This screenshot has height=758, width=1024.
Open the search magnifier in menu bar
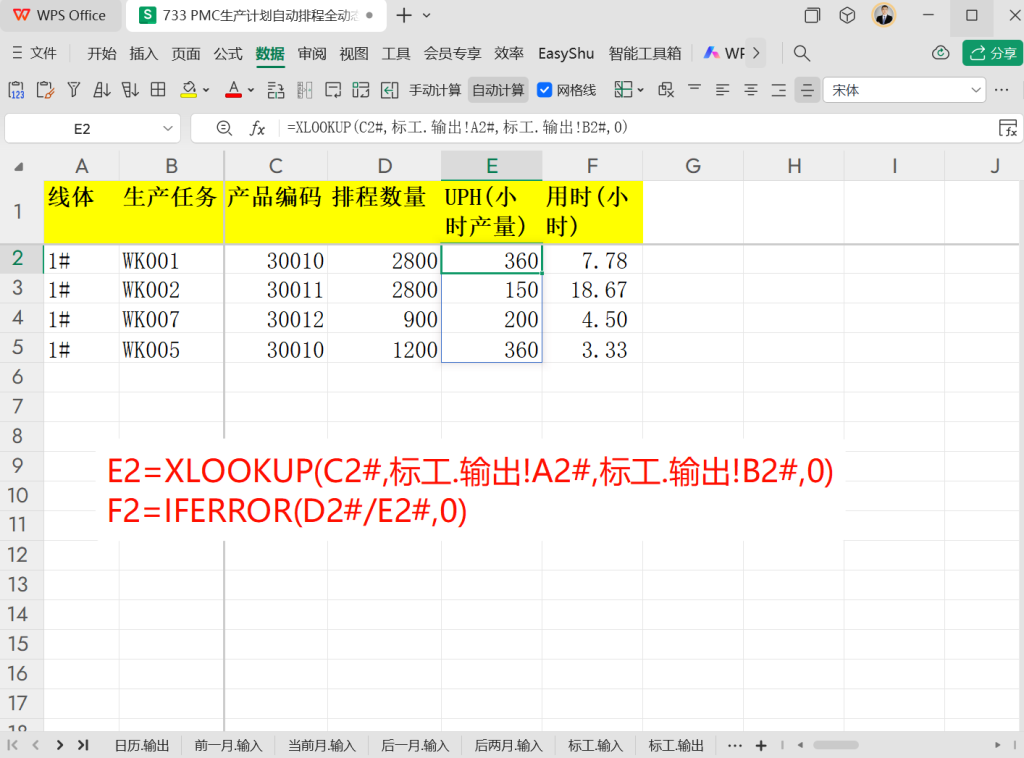802,54
